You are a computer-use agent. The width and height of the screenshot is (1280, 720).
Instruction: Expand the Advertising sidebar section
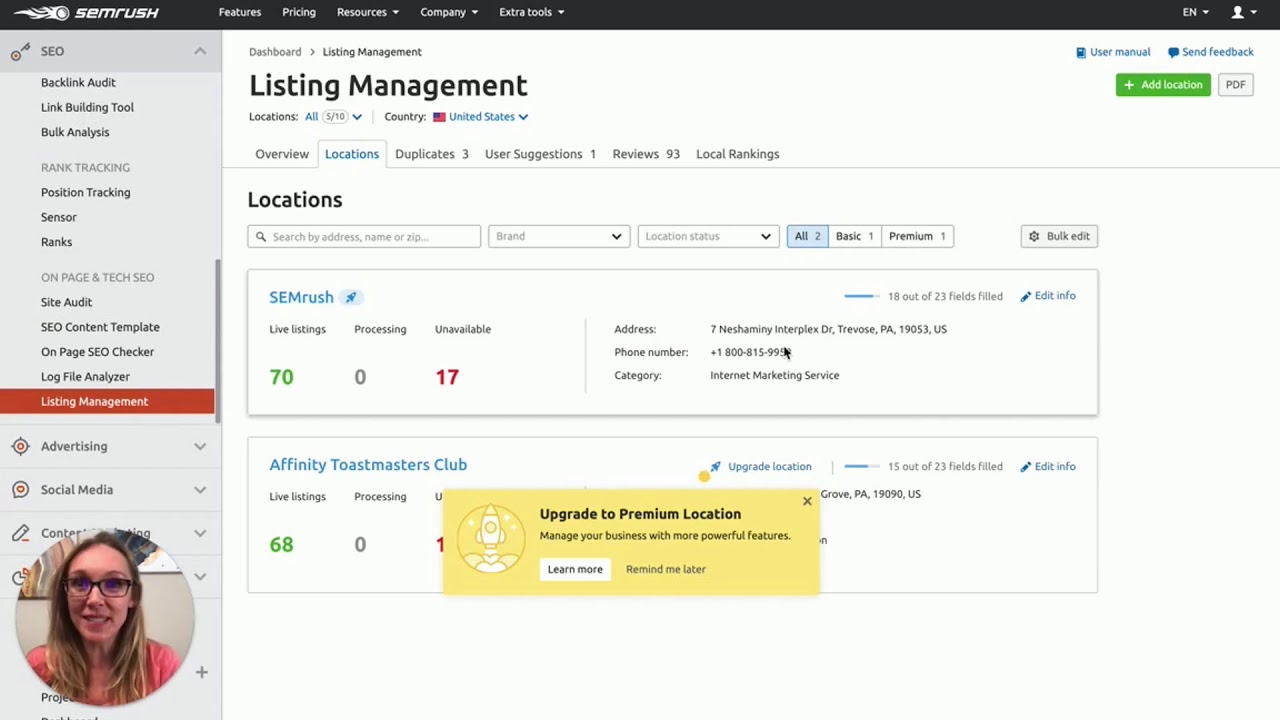(x=200, y=446)
